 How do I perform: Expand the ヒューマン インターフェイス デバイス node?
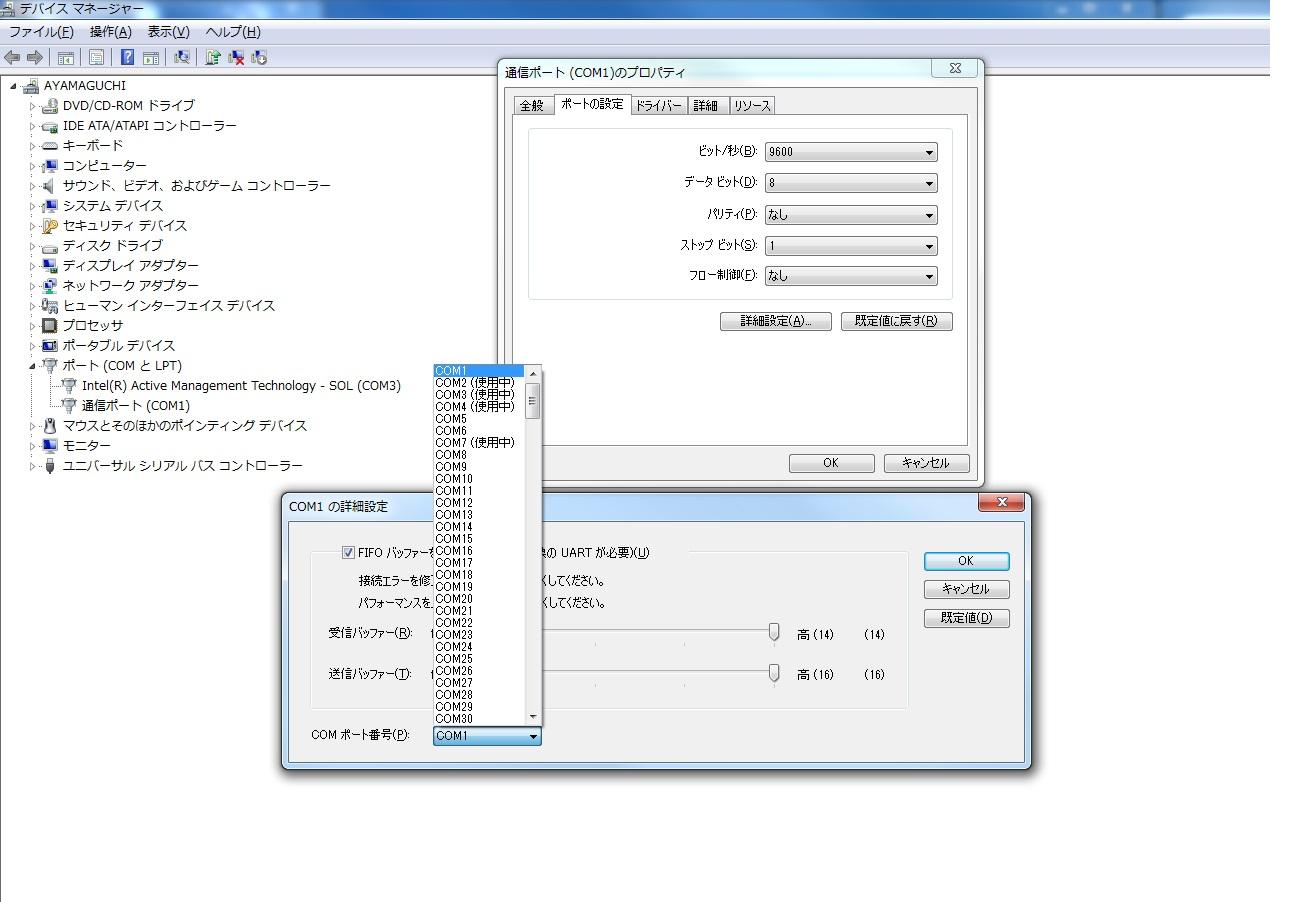tap(32, 306)
